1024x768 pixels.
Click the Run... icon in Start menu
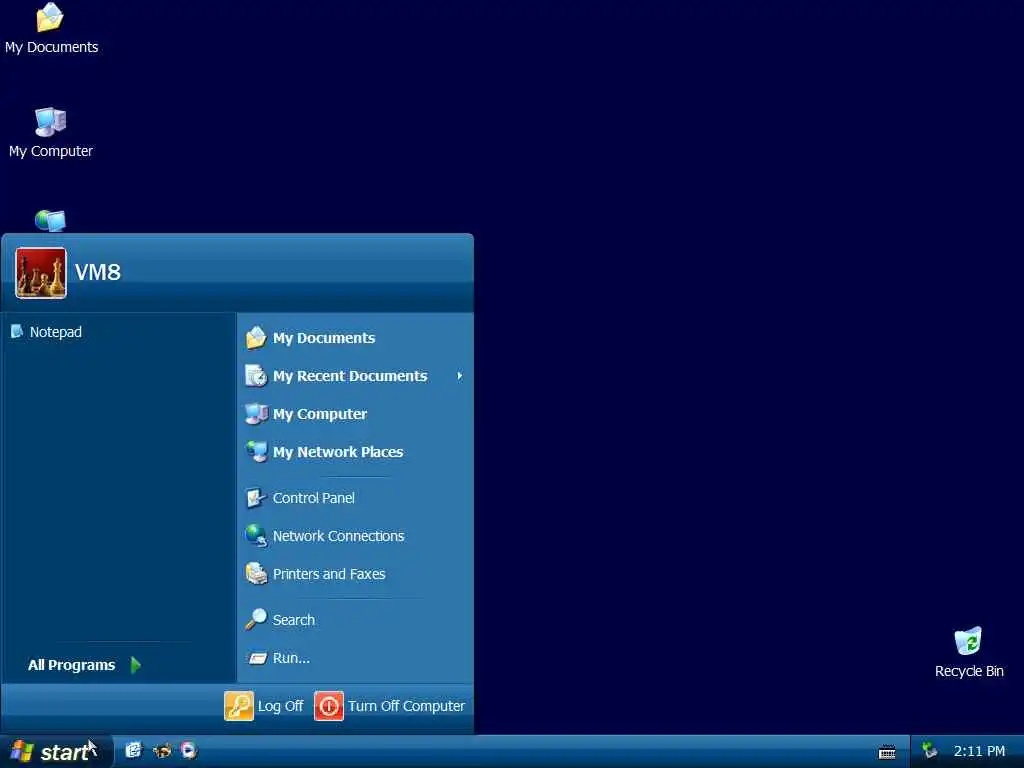pyautogui.click(x=257, y=658)
